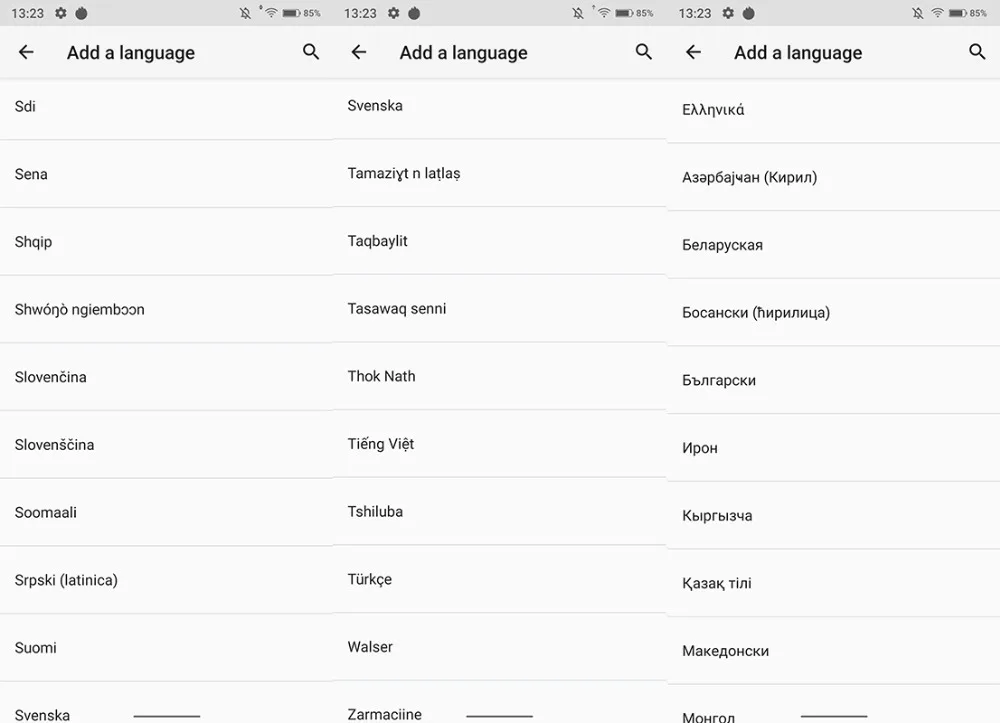Select Македонски
Screen dimensions: 1000x723
[x=833, y=651]
